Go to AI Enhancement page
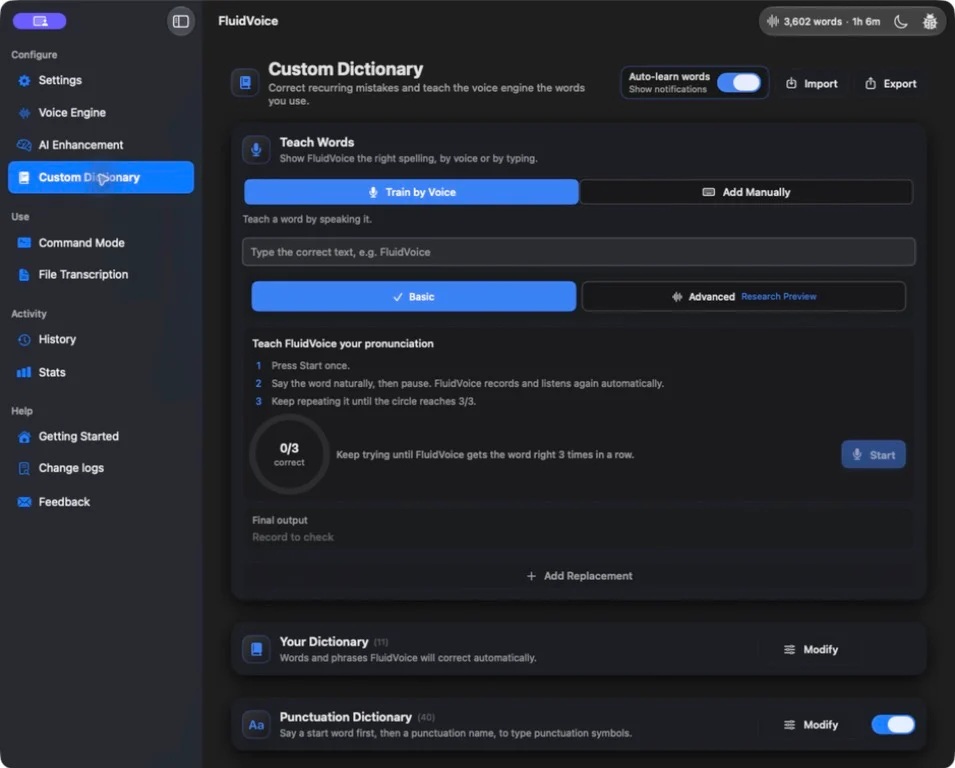 pyautogui.click(x=101, y=145)
